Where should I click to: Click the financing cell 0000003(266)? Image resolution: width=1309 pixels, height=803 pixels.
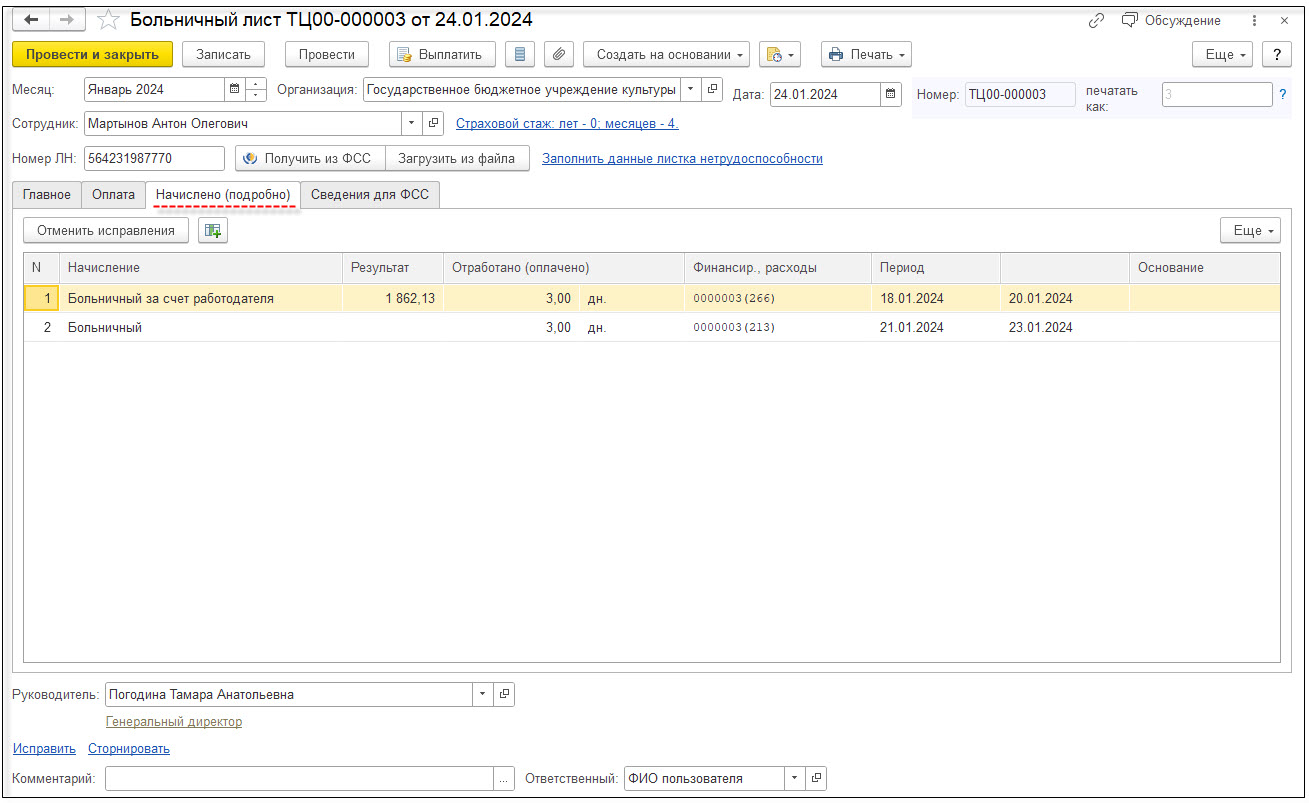(x=778, y=298)
